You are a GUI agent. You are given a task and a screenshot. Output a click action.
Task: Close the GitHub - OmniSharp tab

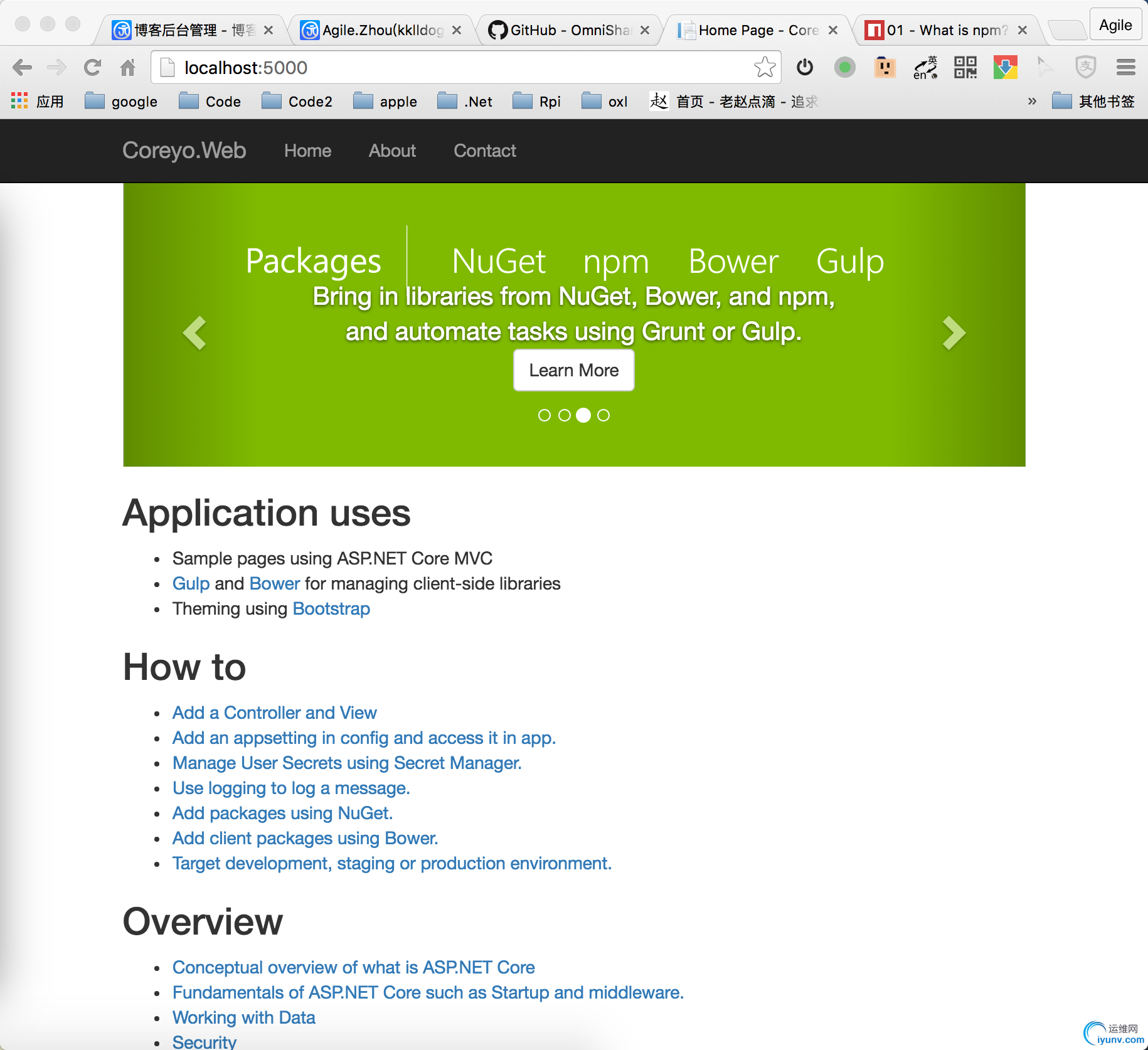645,30
